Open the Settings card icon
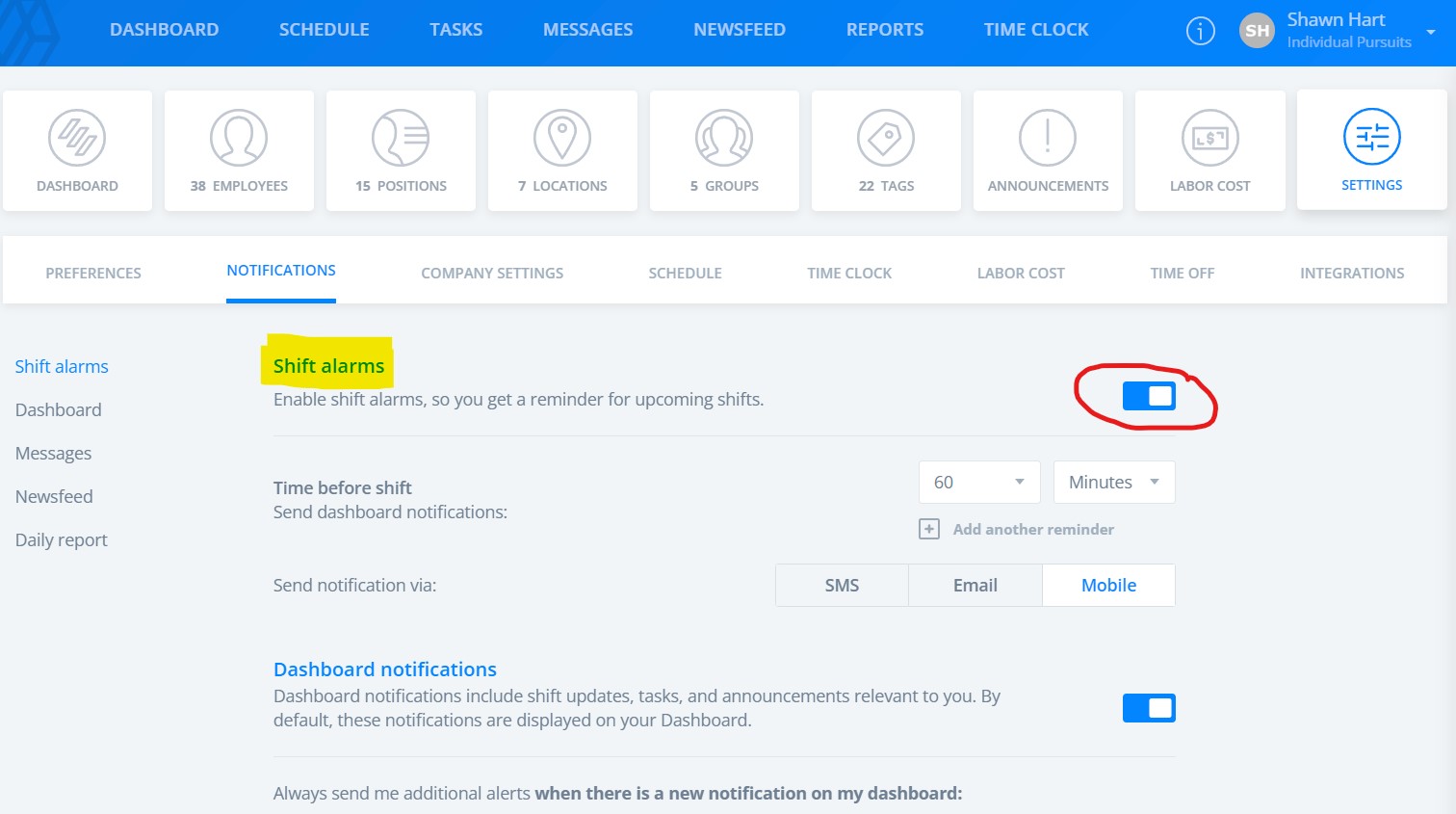Image resolution: width=1456 pixels, height=814 pixels. coord(1371,137)
